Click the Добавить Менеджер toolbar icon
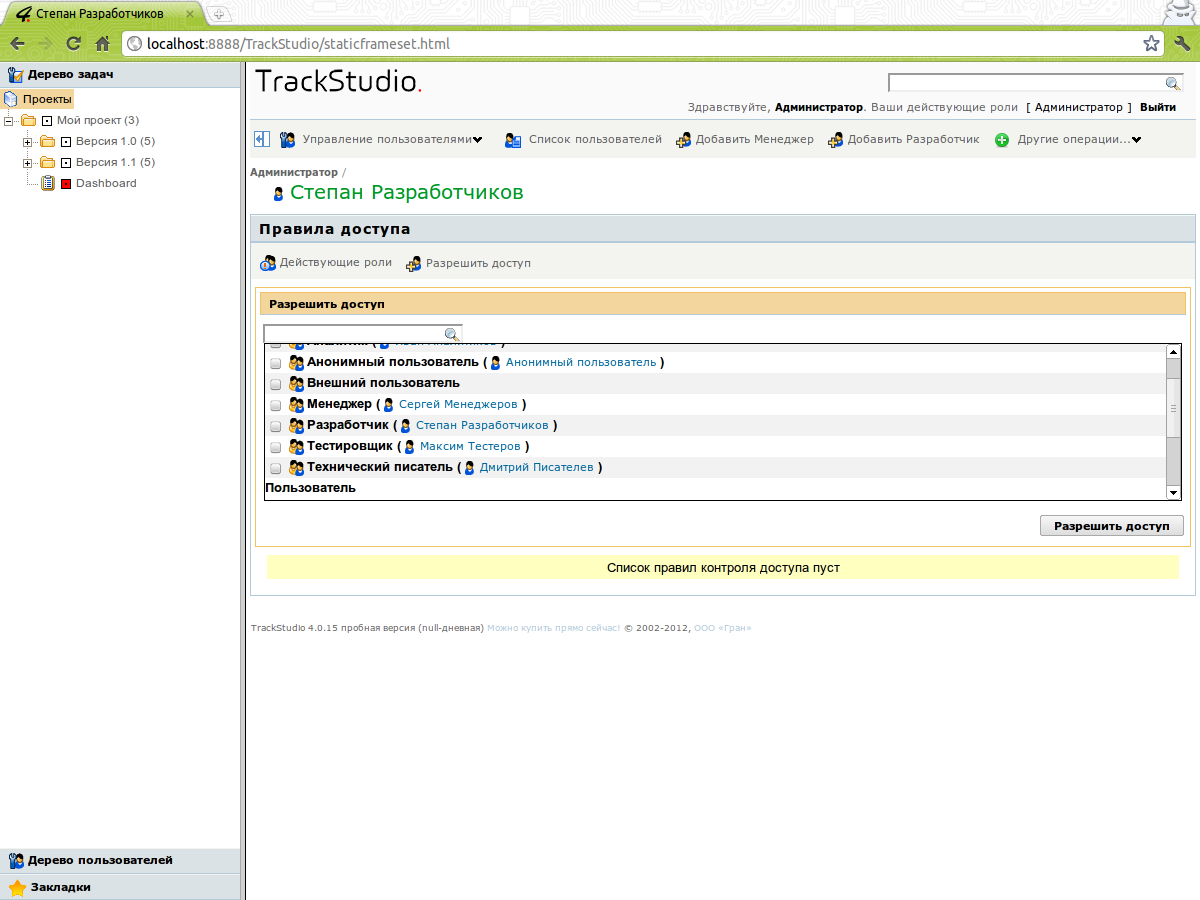The image size is (1200, 900). tap(684, 140)
